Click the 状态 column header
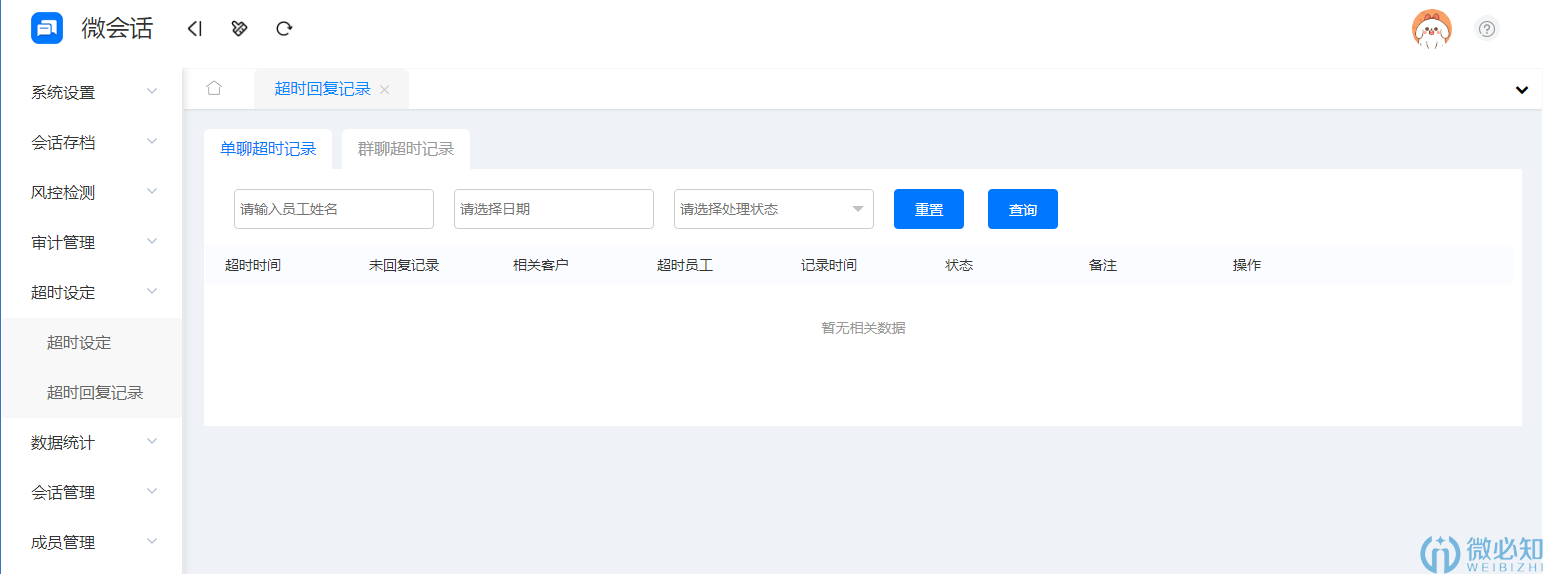 [959, 265]
